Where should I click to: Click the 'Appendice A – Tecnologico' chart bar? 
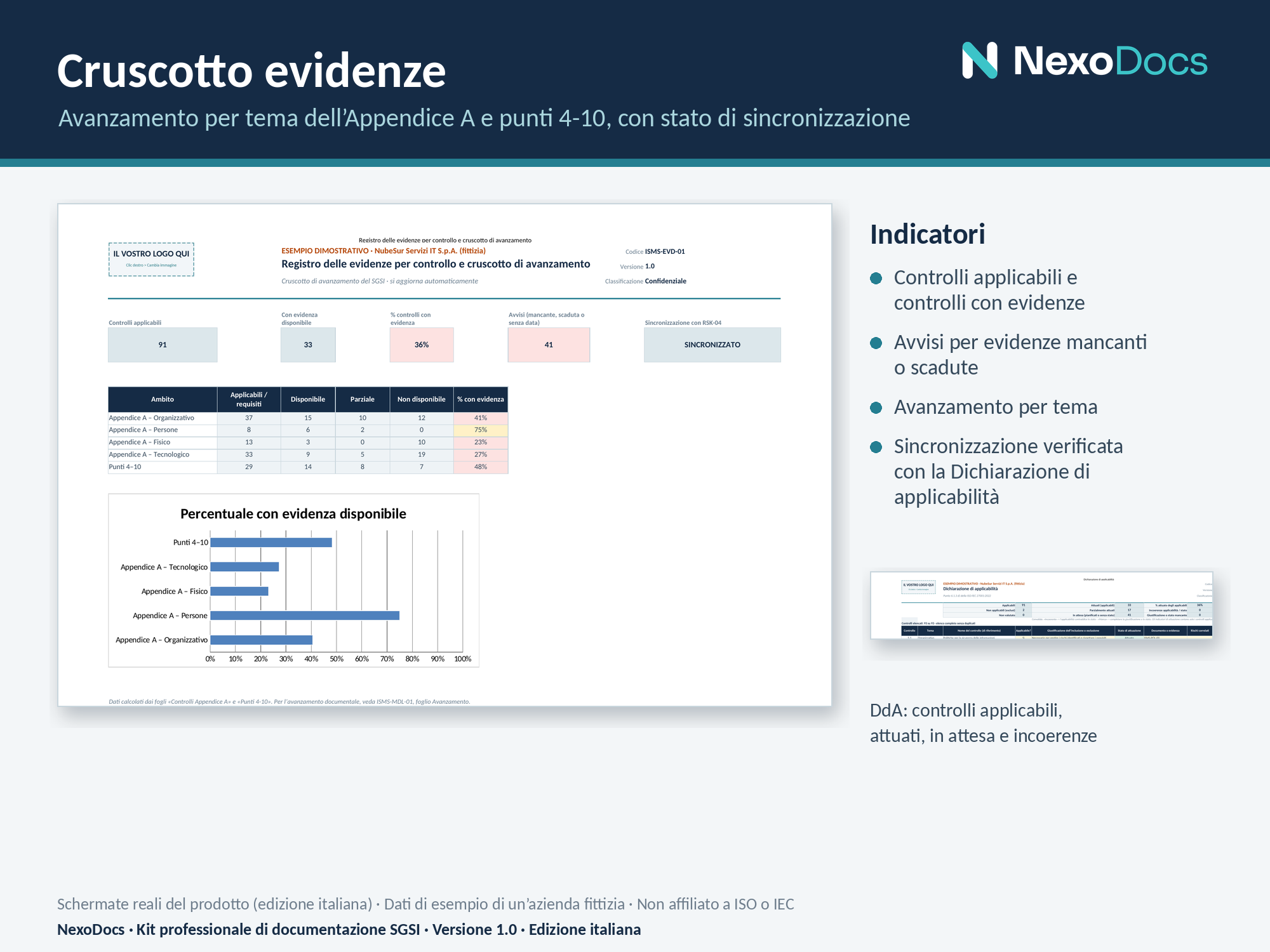pos(244,567)
